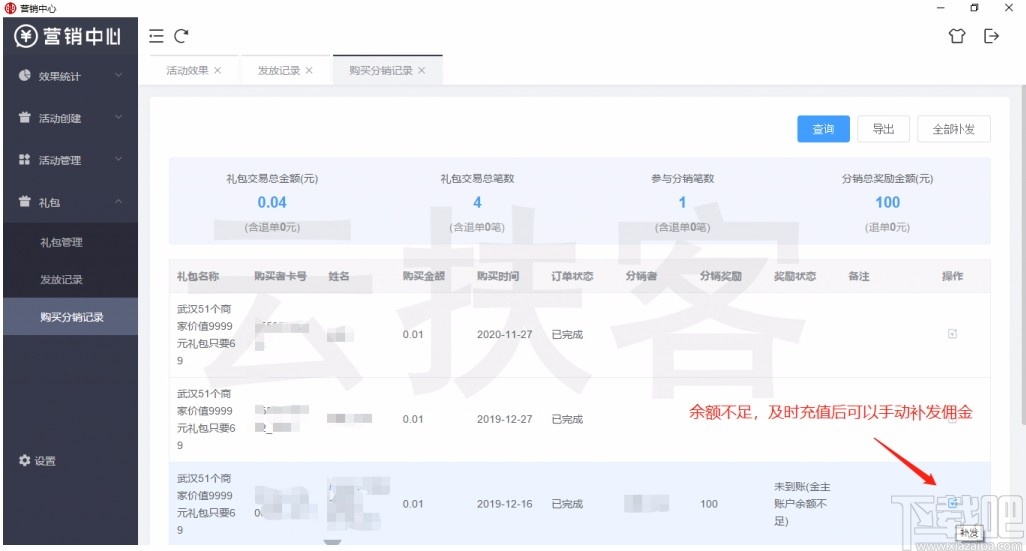
Task: Click the 购买金额 column header
Action: (423, 276)
